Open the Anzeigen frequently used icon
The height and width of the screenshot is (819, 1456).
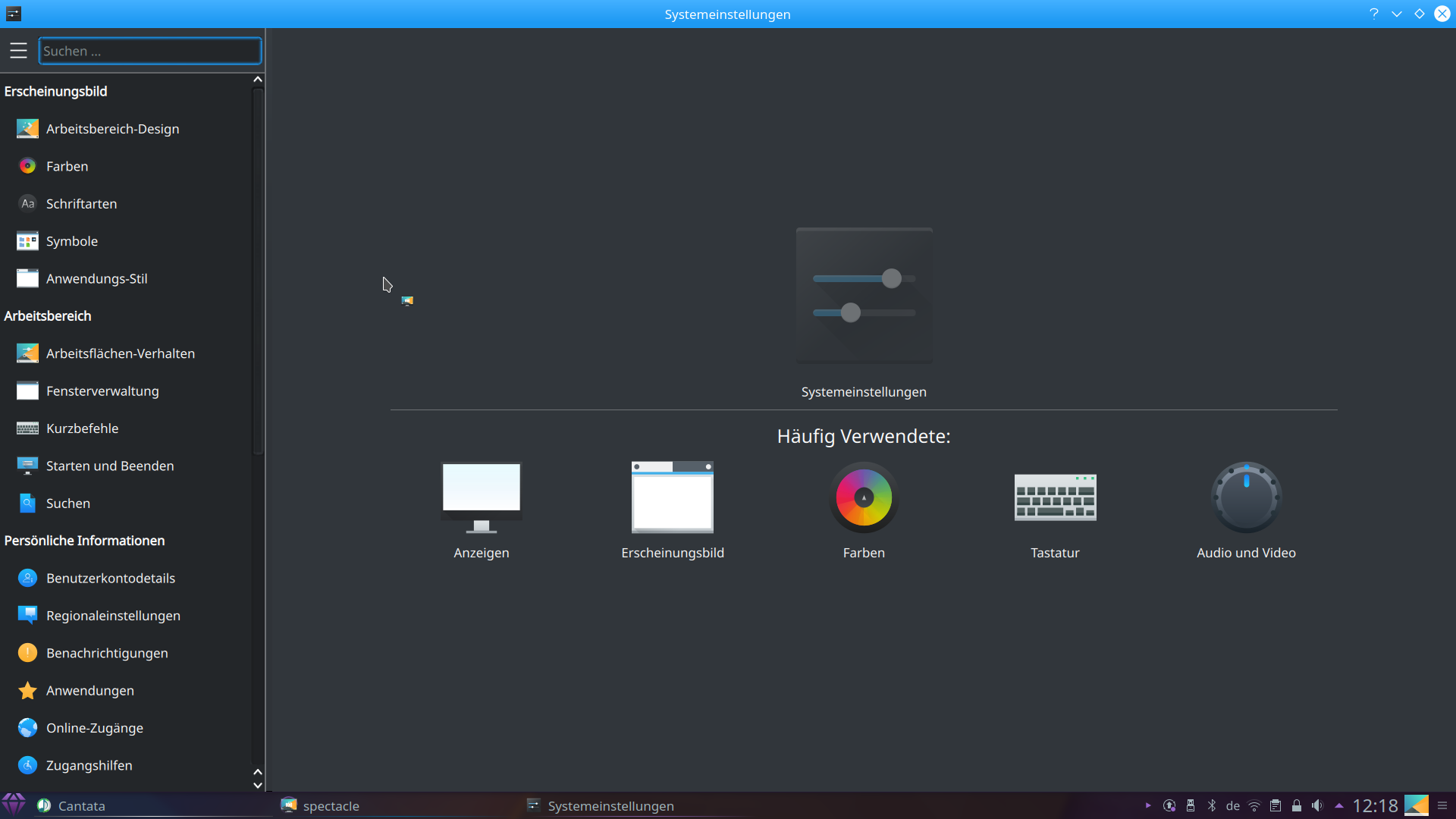pos(481,510)
